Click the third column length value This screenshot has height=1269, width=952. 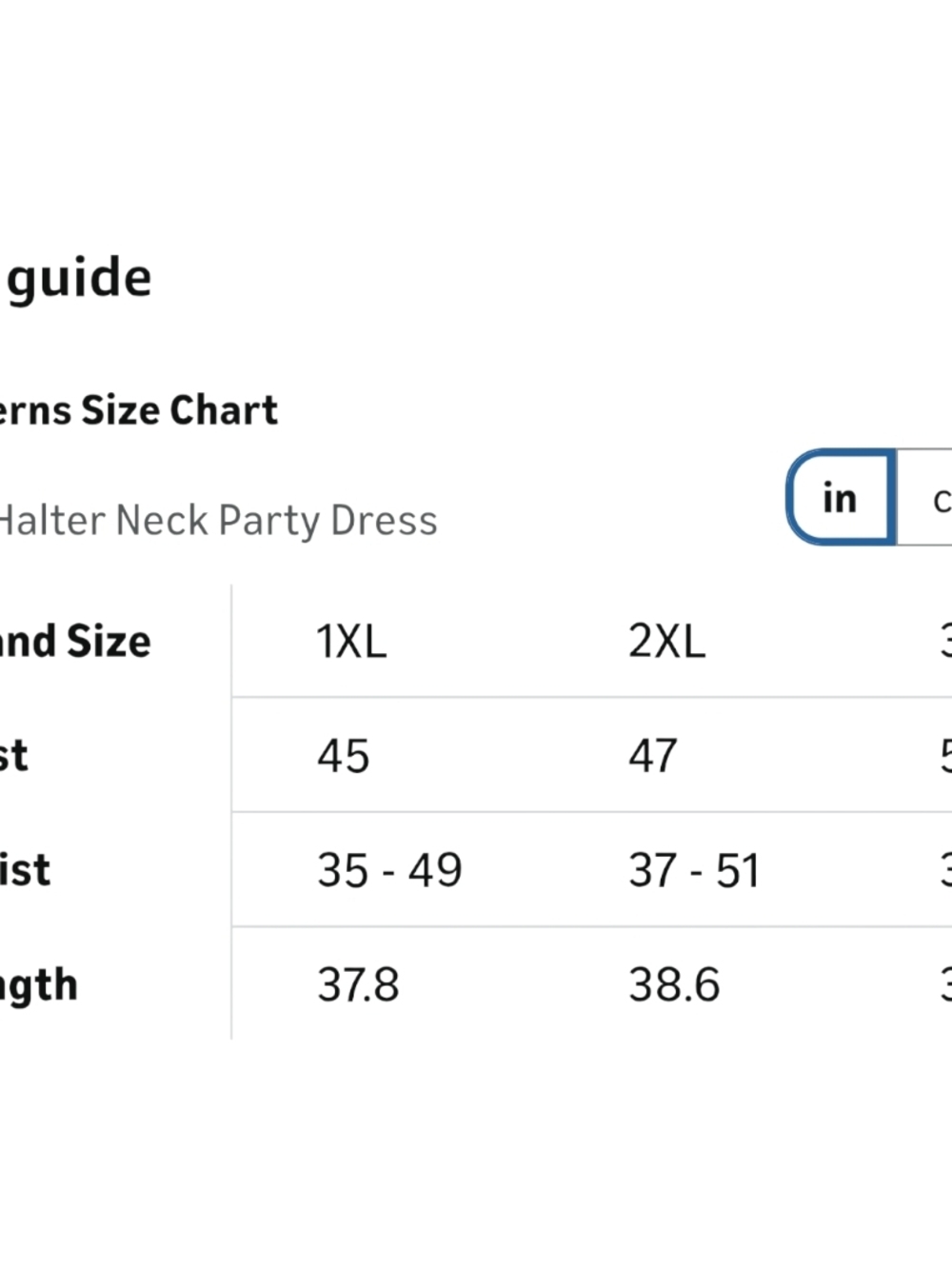tap(946, 984)
